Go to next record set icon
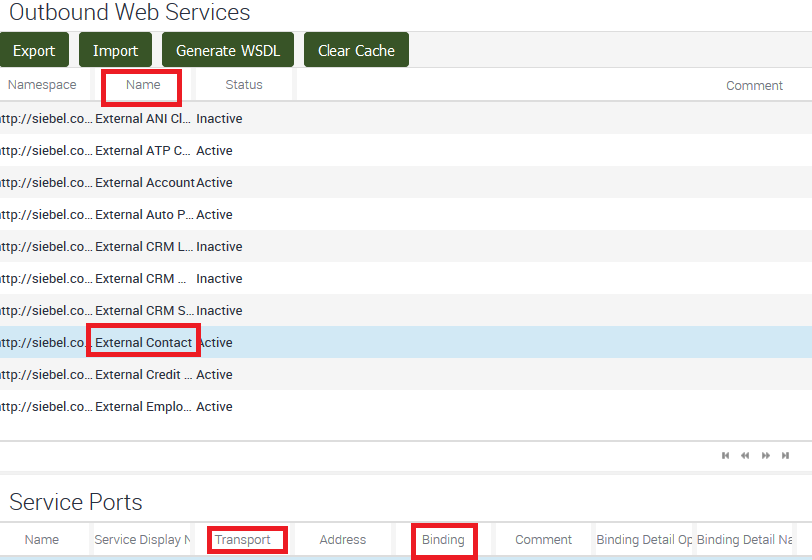 tap(765, 455)
